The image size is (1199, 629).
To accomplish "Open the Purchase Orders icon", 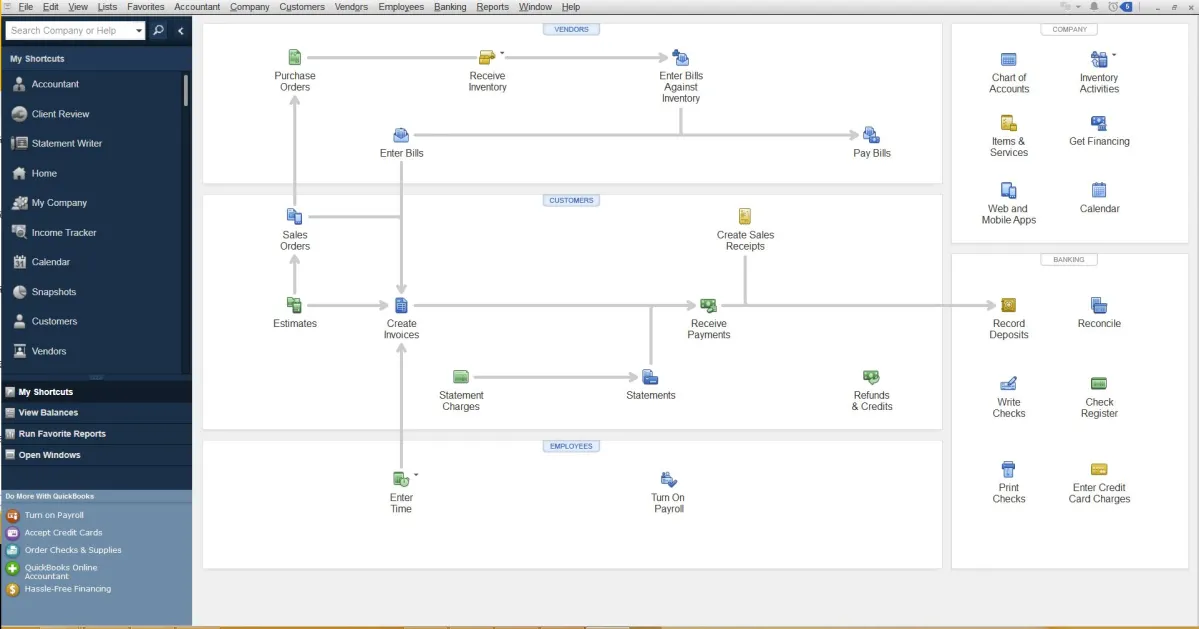I will (x=294, y=57).
